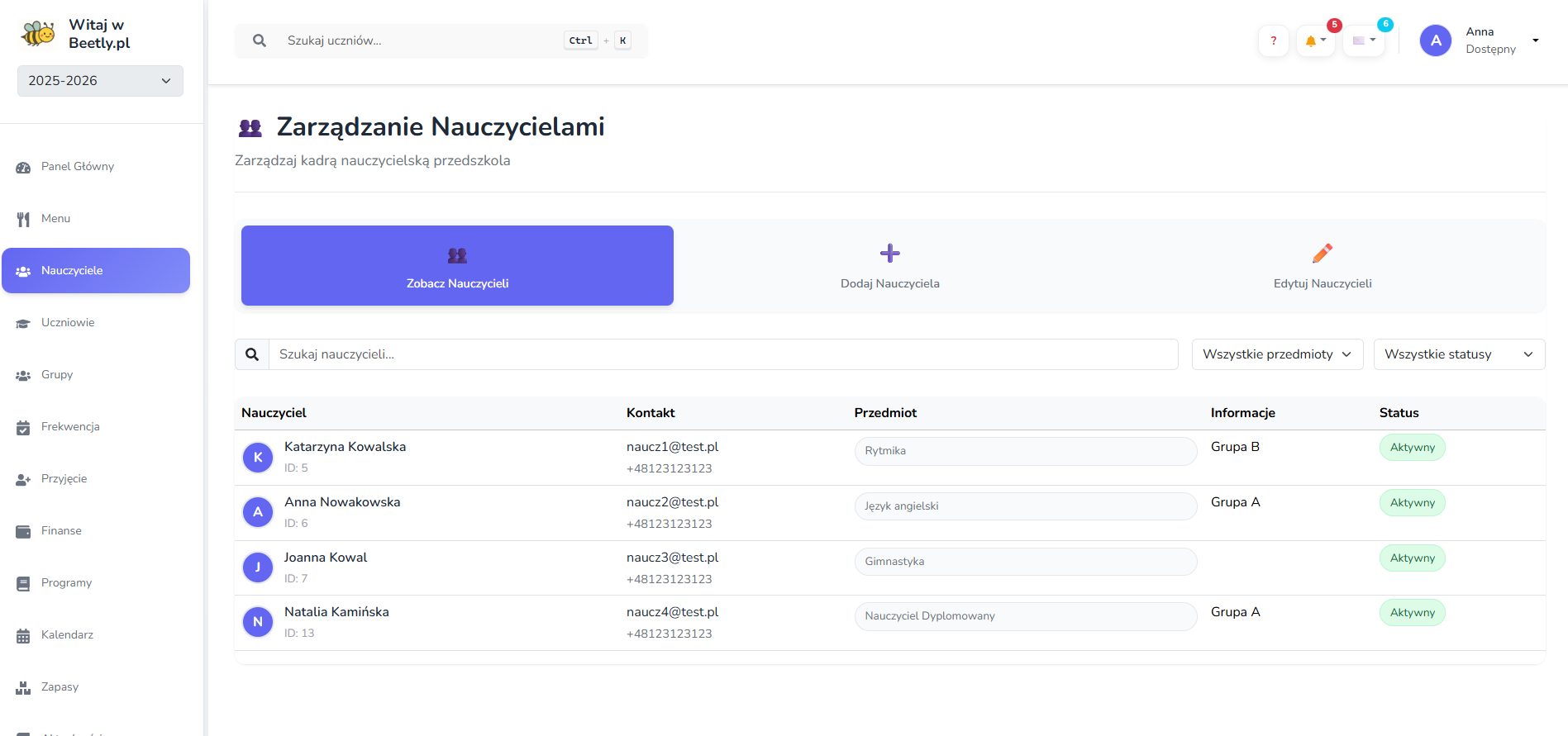
Task: Click the Uczniowie graduation cap icon
Action: 23,323
